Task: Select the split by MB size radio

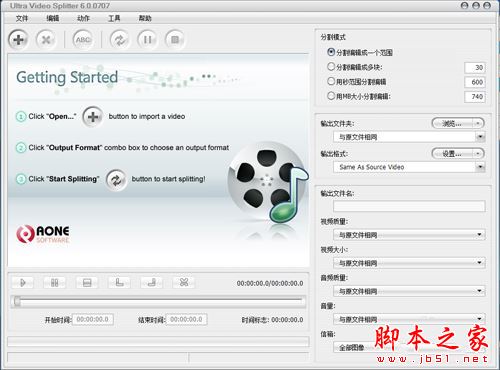Action: point(331,96)
